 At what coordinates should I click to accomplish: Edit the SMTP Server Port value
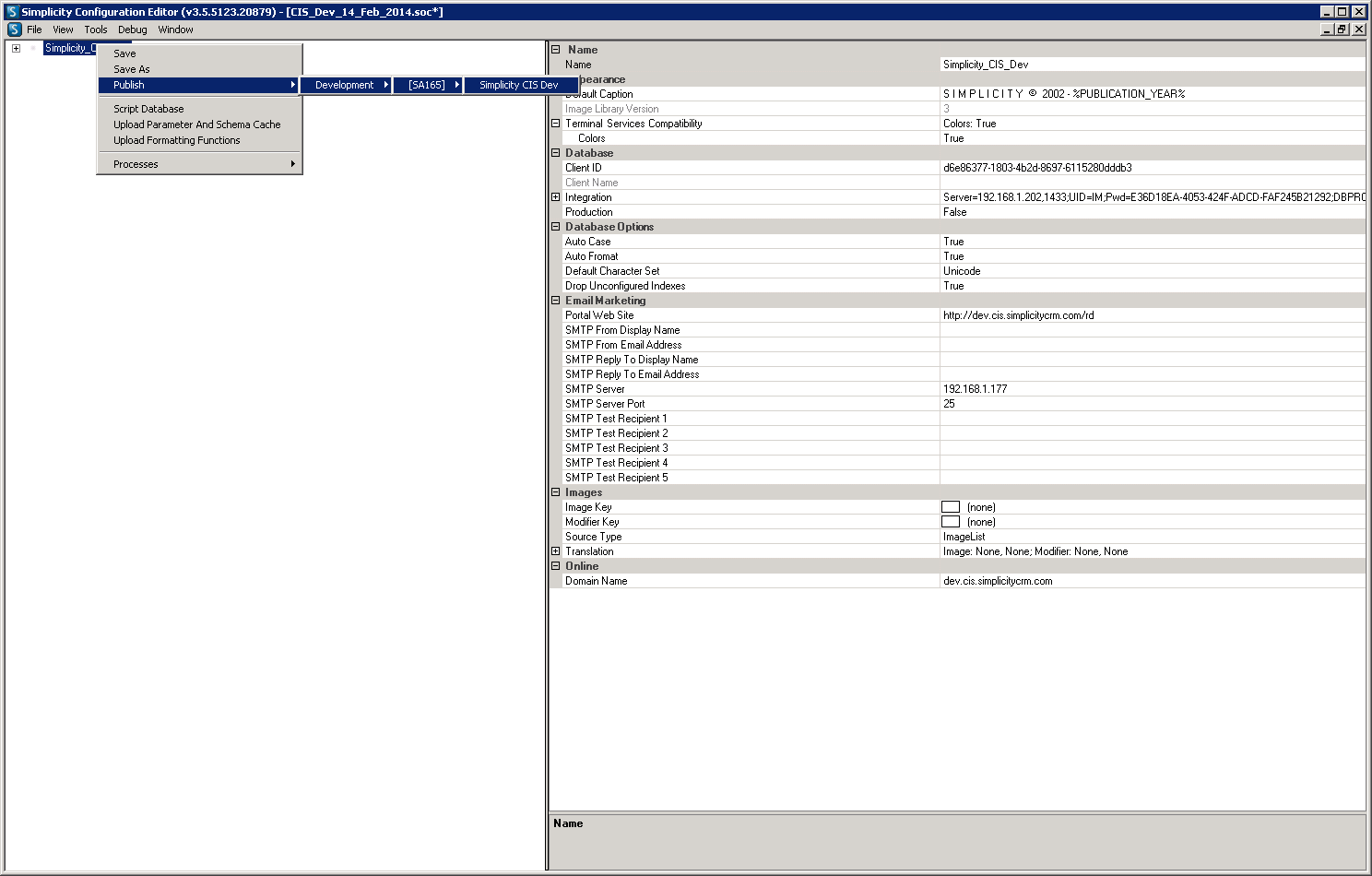(1153, 404)
